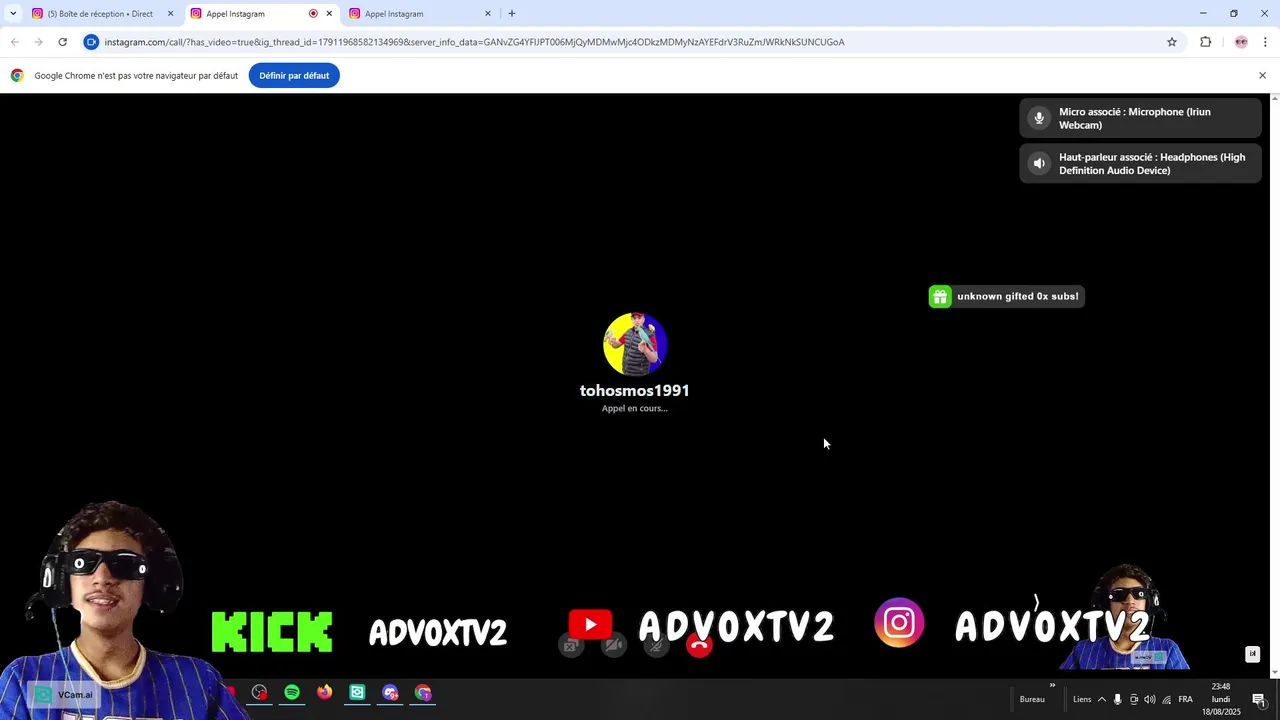Open the notification center icon
Screen dimensions: 1280x720
pyautogui.click(x=1260, y=700)
